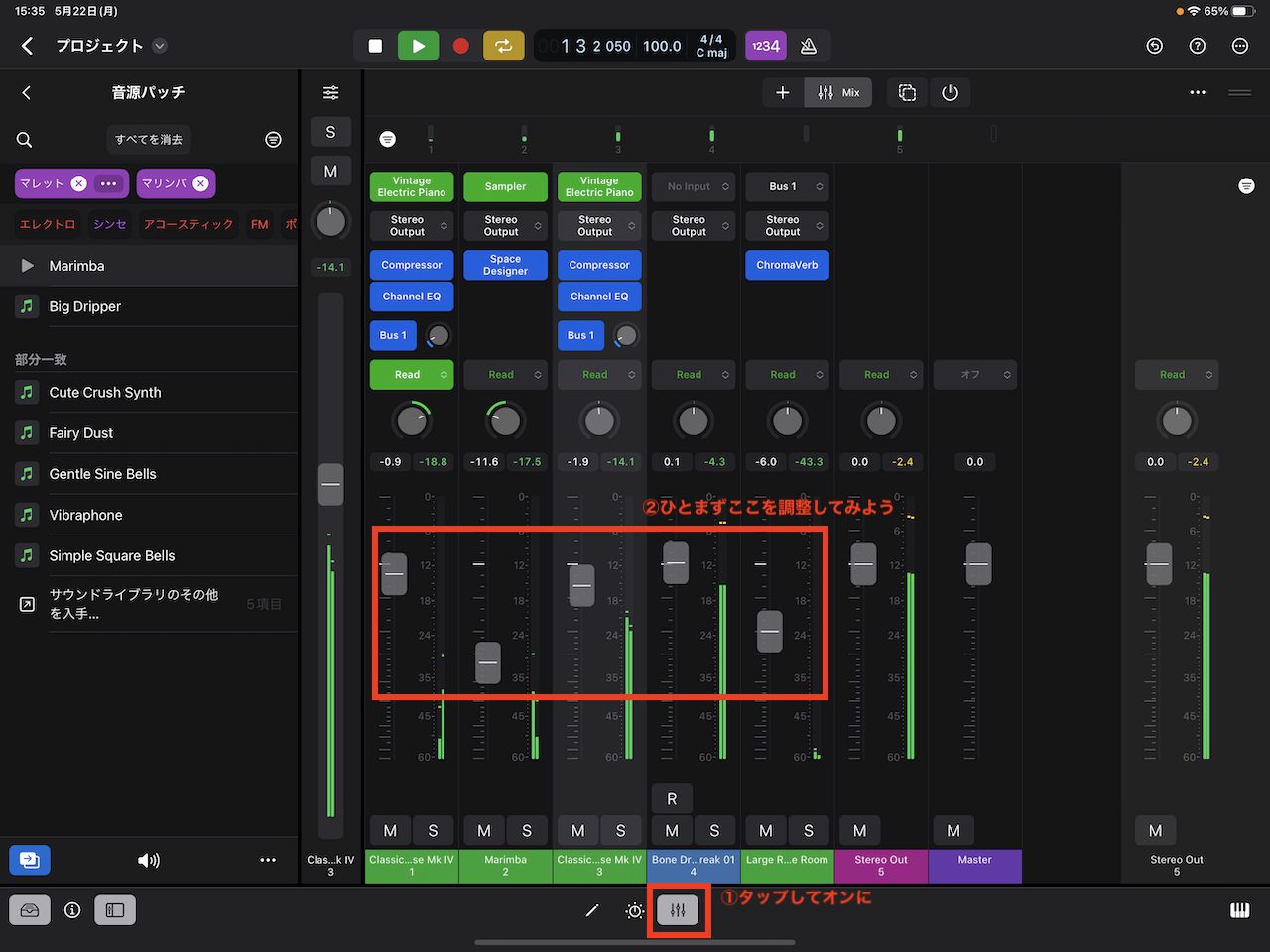Screen dimensions: 1270x952
Task: Toggle the metronome icon
Action: pyautogui.click(x=809, y=46)
